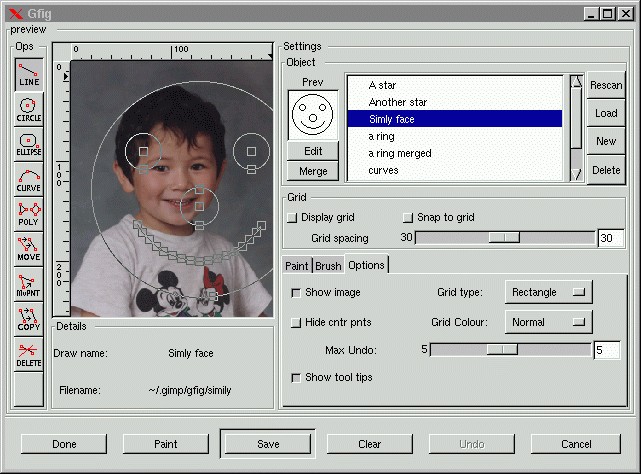Screen dimensions: 641x474
Task: Click the Rescan button
Action: coord(606,86)
